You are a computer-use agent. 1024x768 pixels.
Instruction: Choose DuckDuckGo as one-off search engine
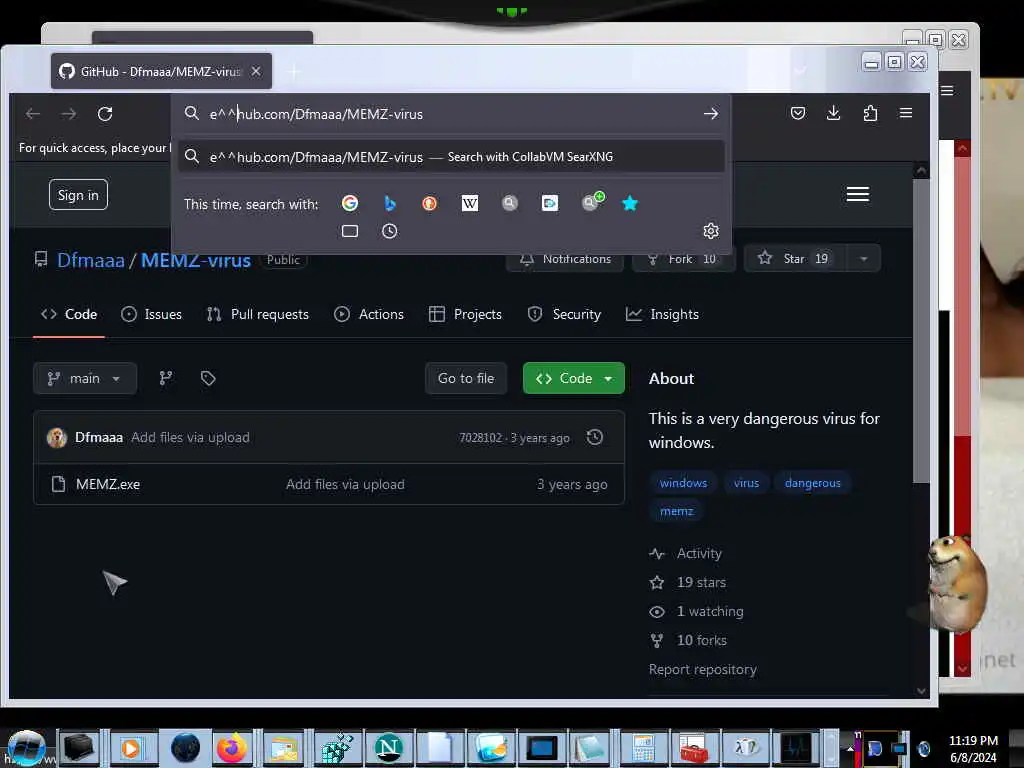[x=429, y=203]
